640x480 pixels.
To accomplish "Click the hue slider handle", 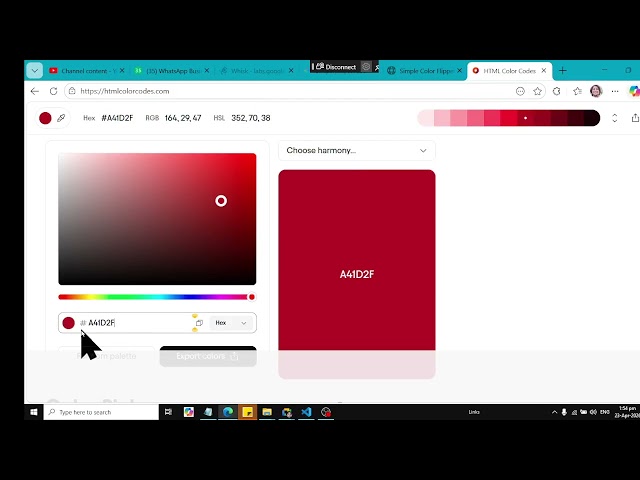I will tap(252, 297).
